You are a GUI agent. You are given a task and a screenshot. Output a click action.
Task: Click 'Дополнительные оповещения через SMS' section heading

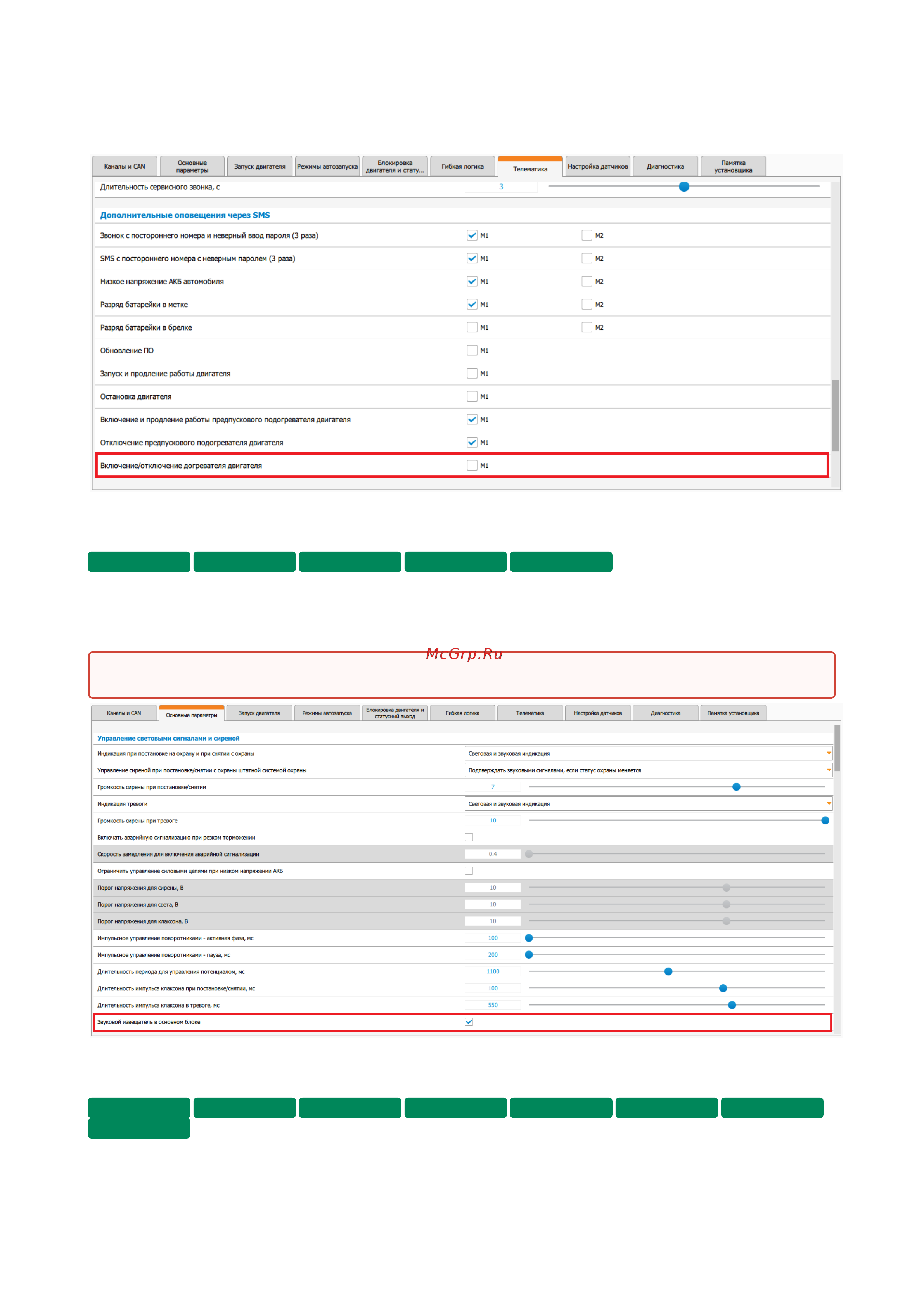[x=185, y=215]
